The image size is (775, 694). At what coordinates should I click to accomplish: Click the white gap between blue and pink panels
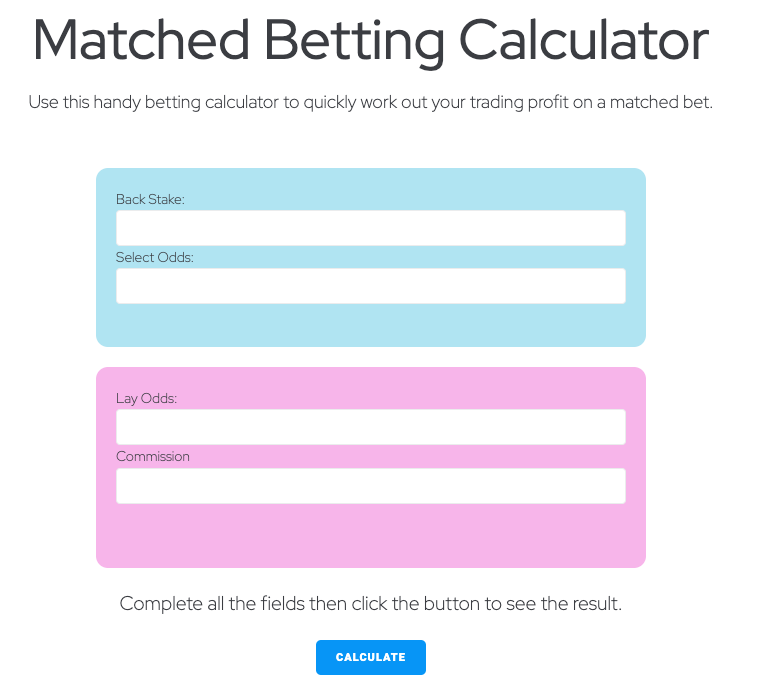tap(370, 357)
